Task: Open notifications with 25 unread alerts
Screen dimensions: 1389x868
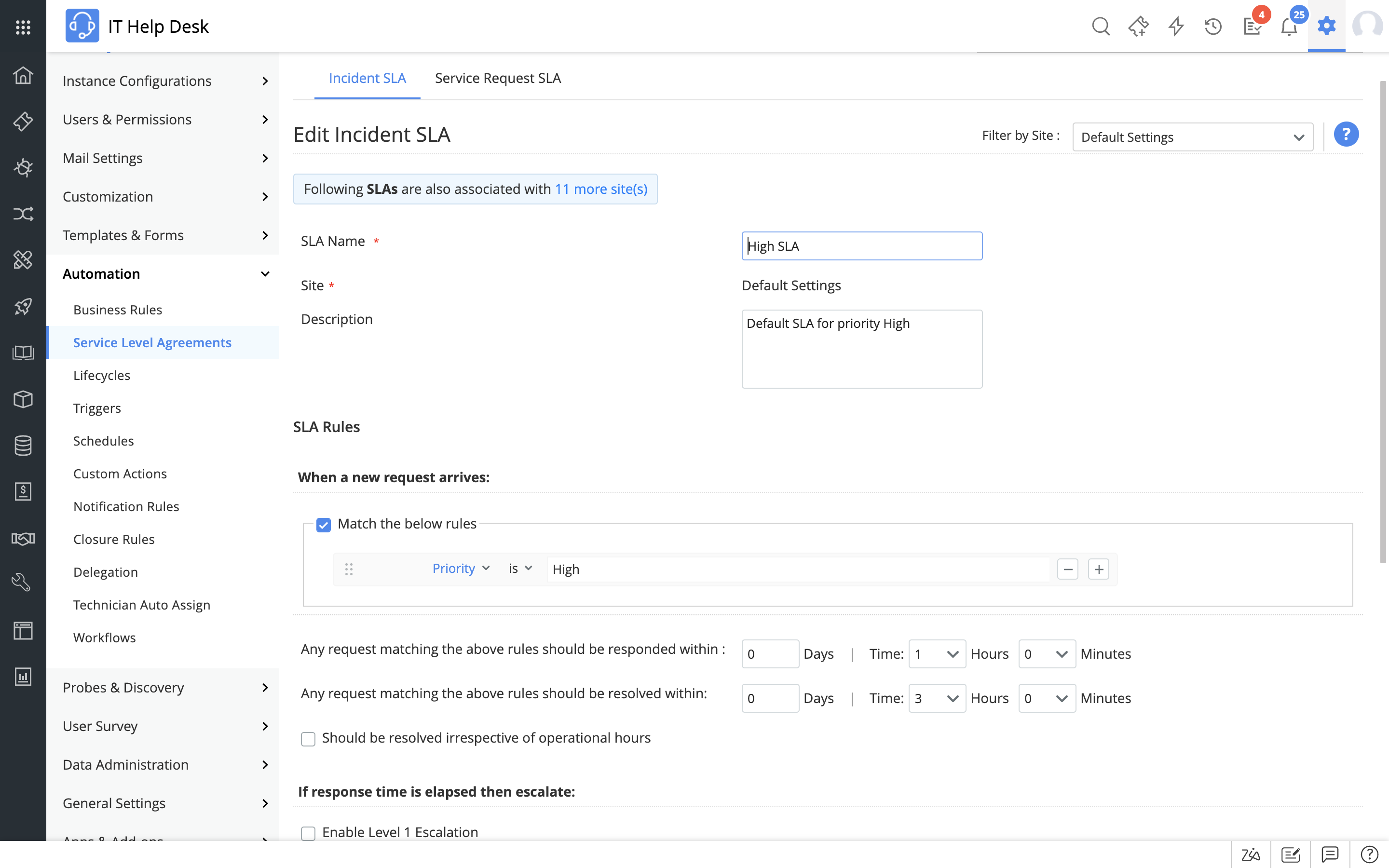Action: tap(1289, 26)
